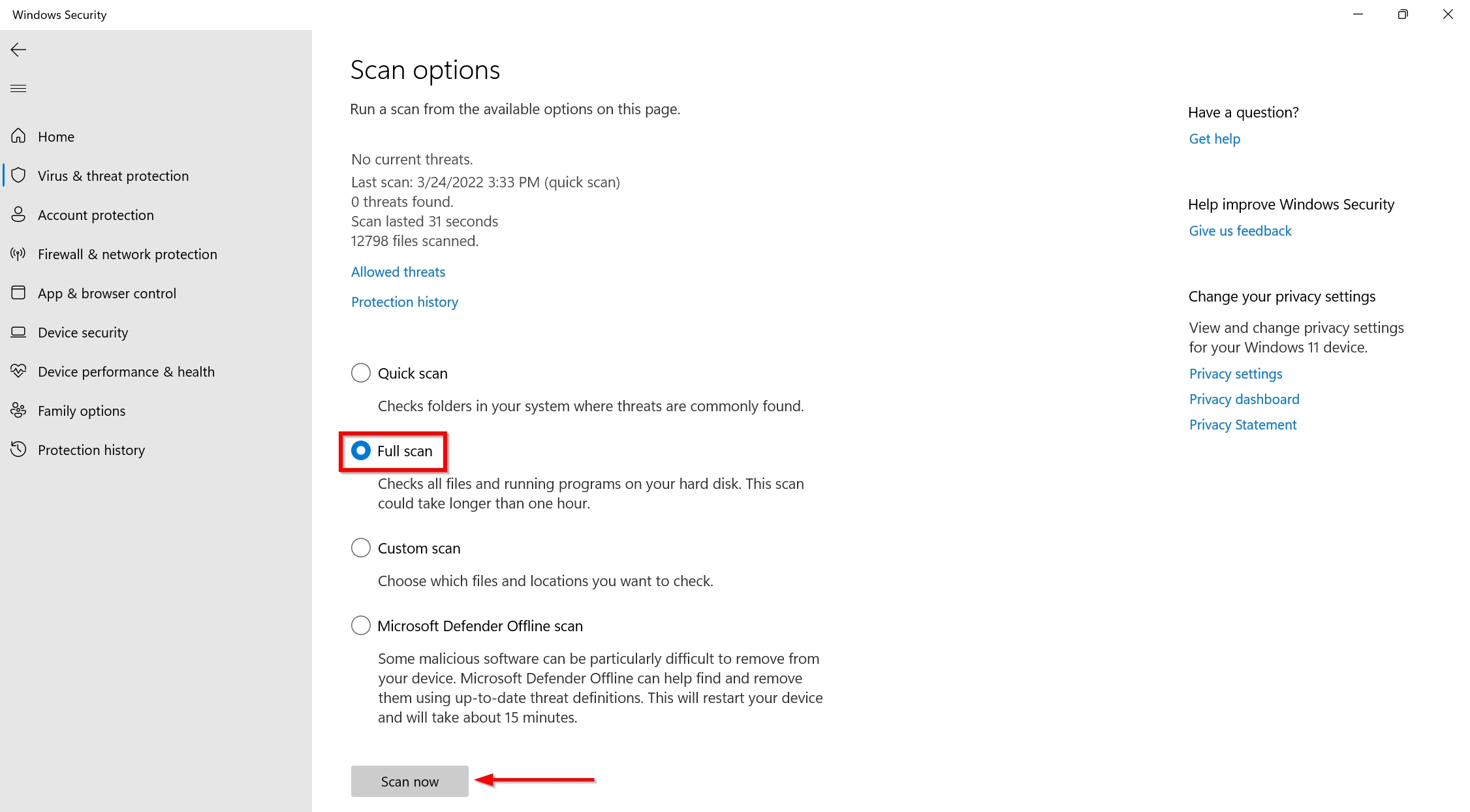Select the Quick scan radio button
The width and height of the screenshot is (1470, 812).
pyautogui.click(x=360, y=372)
